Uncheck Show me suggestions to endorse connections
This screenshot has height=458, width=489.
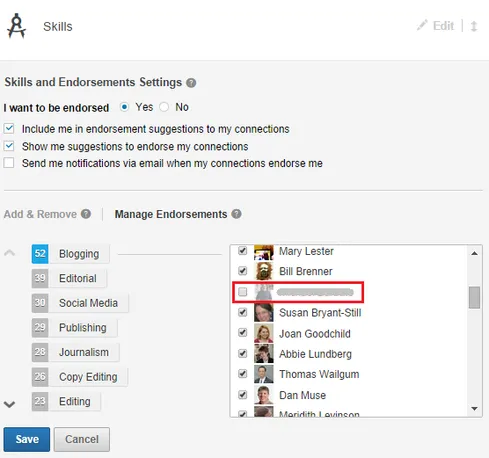(9, 146)
